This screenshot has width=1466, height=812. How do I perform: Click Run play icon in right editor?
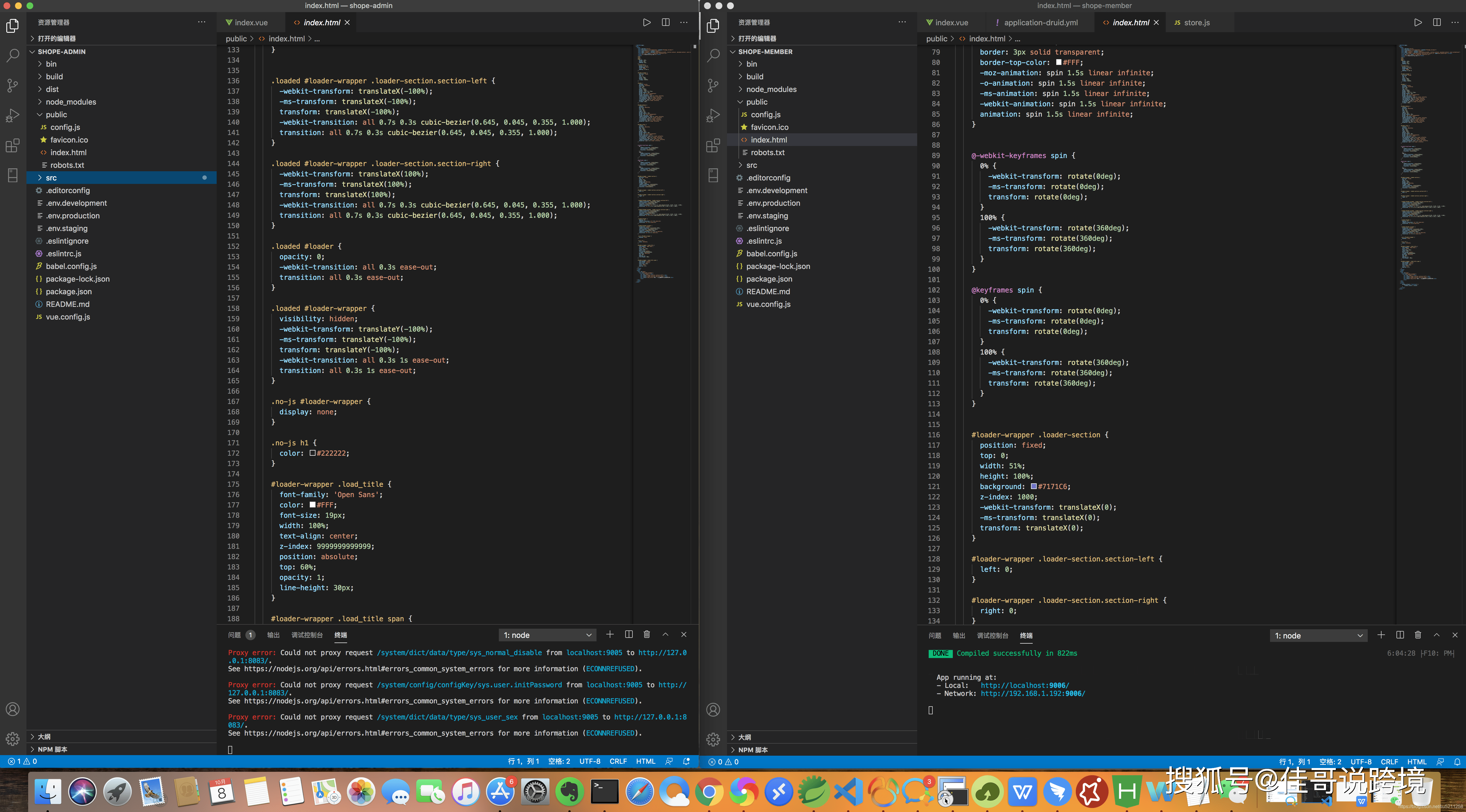[1418, 22]
